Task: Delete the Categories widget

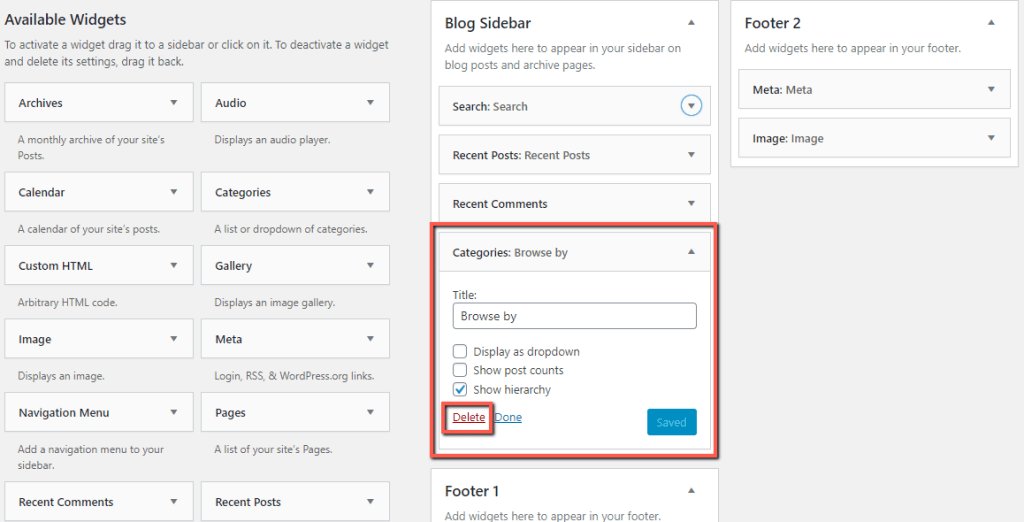Action: click(469, 417)
